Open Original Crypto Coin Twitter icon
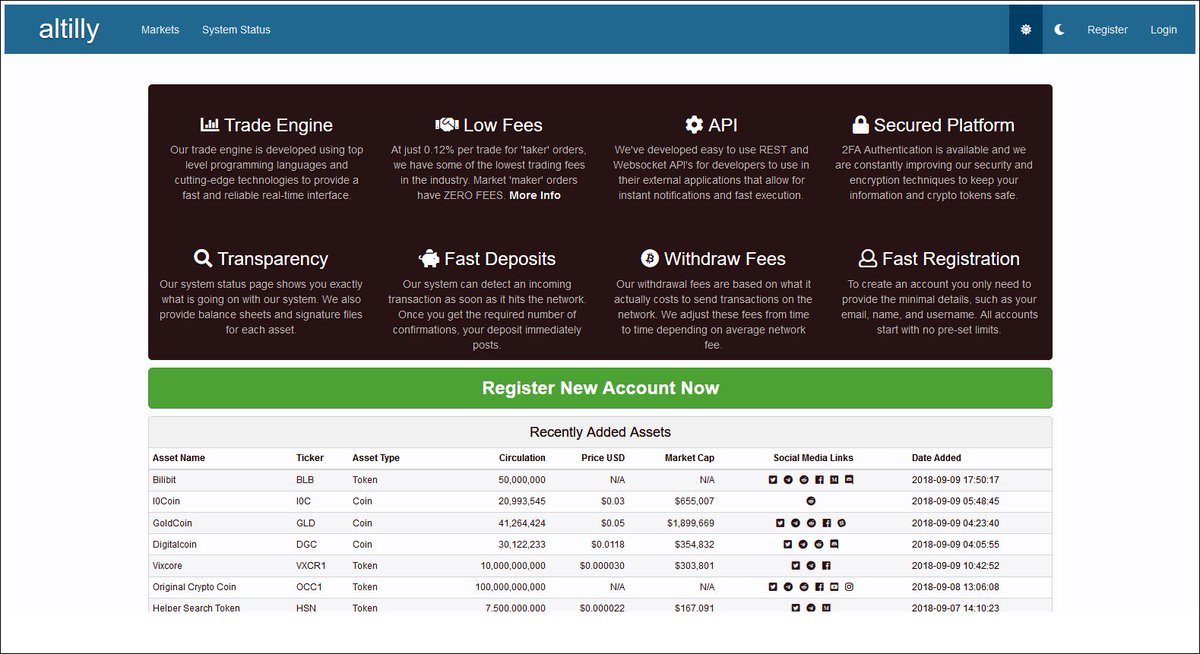Image resolution: width=1200 pixels, height=654 pixels. [773, 587]
